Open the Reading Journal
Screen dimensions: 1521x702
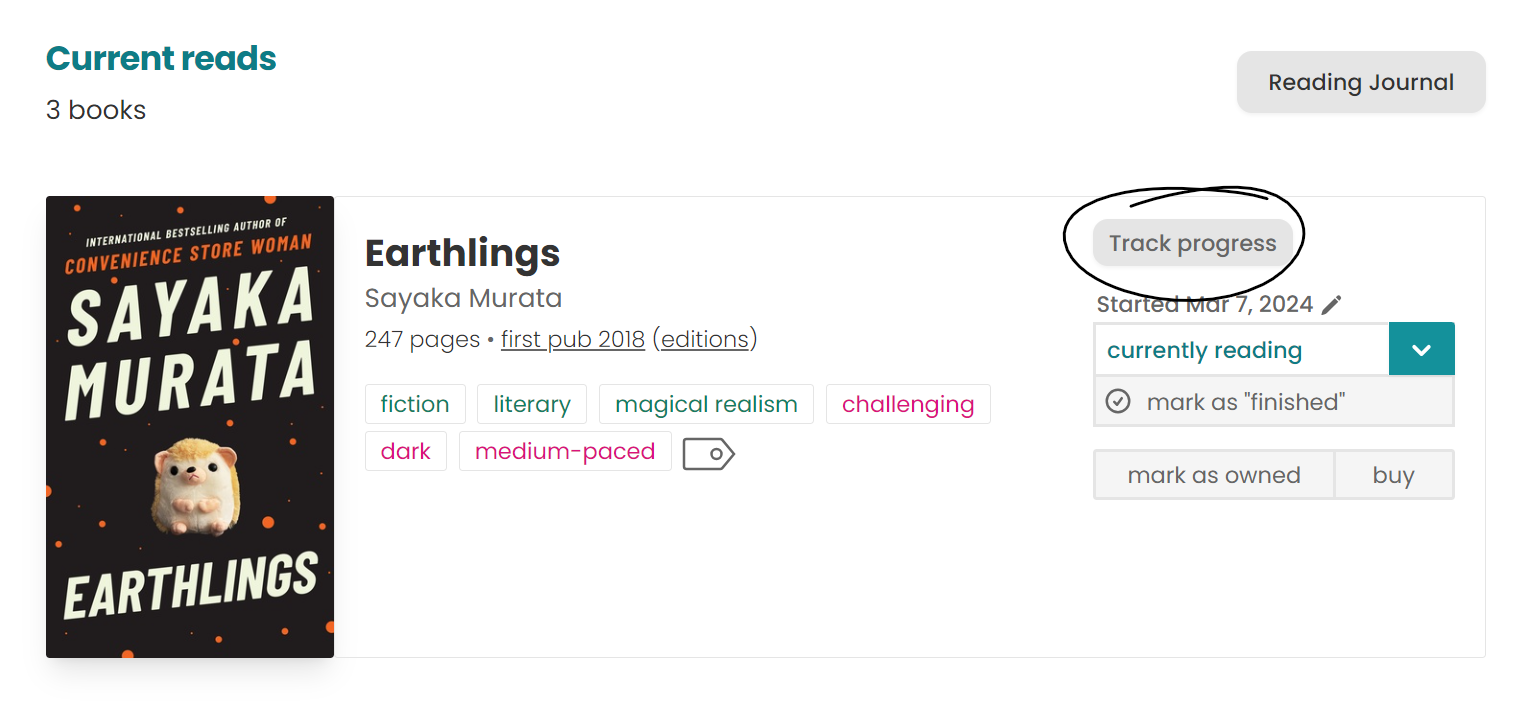[x=1361, y=82]
